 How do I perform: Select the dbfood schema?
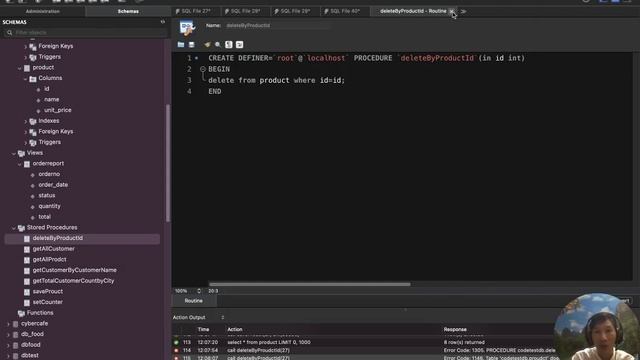(31, 345)
